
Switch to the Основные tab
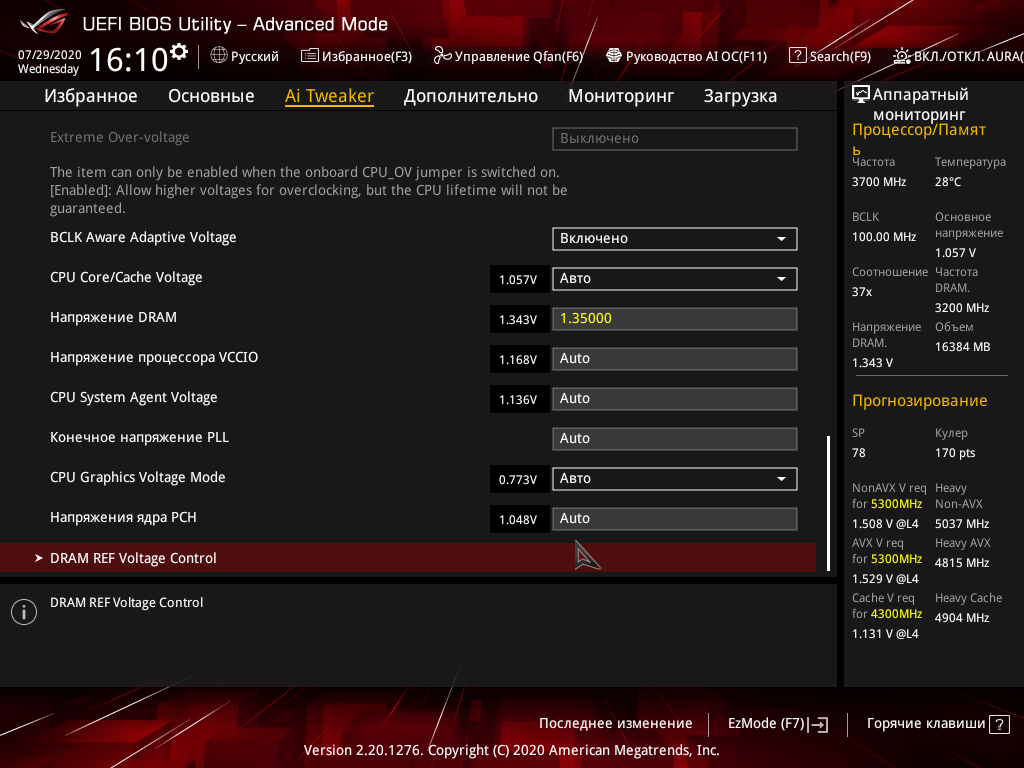pyautogui.click(x=211, y=96)
